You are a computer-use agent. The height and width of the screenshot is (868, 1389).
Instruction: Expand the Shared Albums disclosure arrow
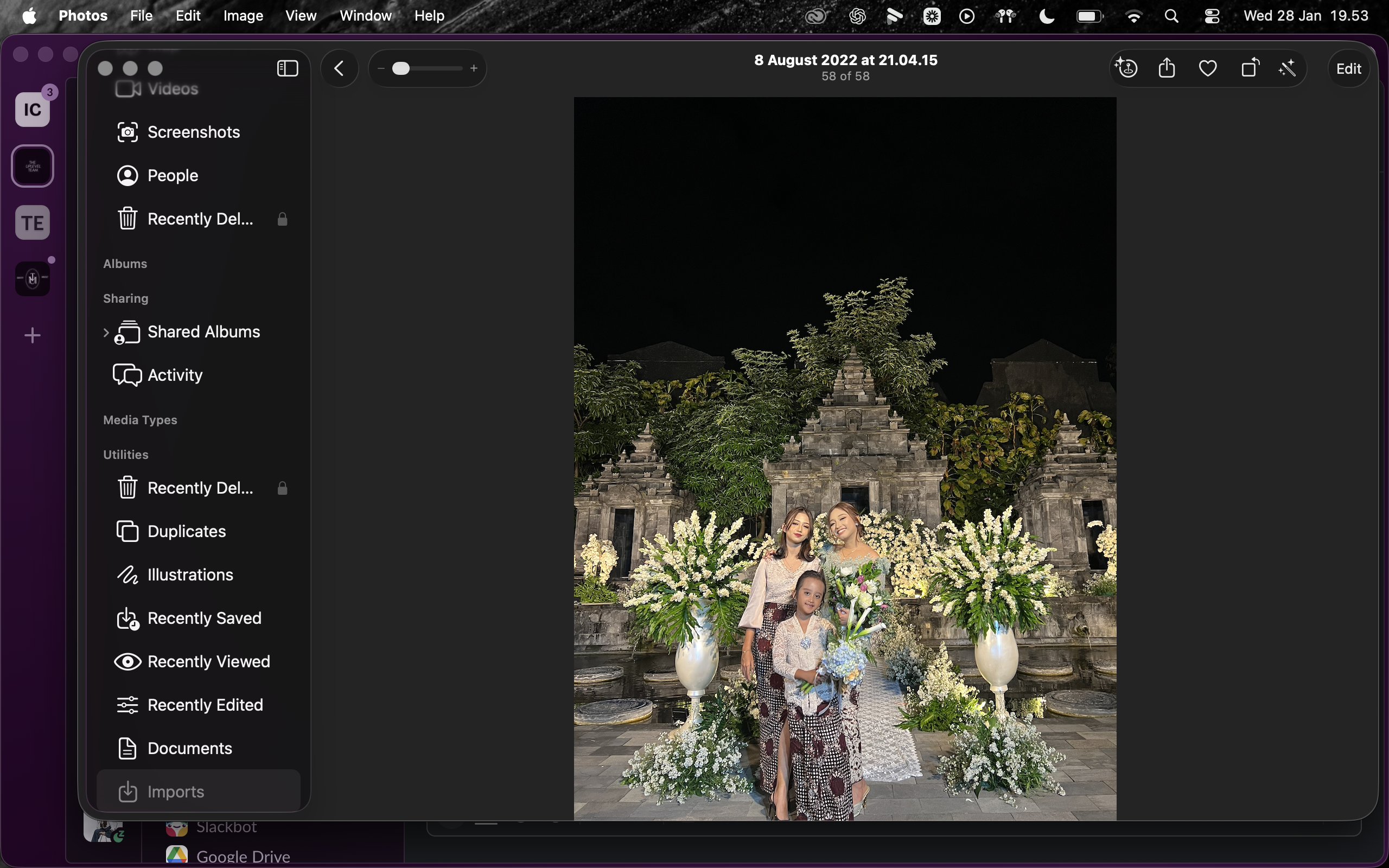point(106,333)
